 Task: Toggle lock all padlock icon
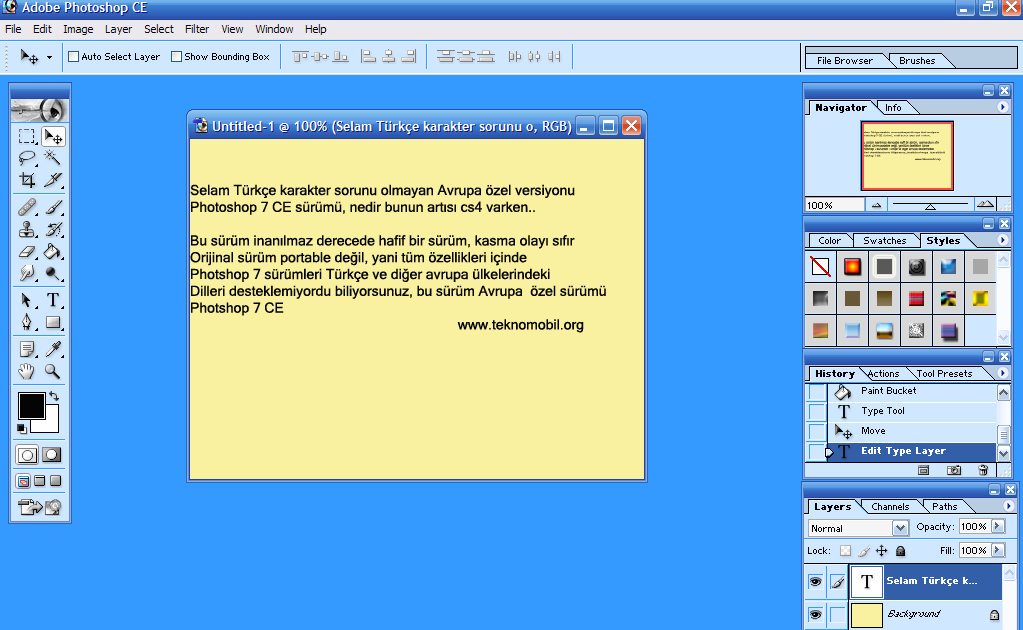900,550
